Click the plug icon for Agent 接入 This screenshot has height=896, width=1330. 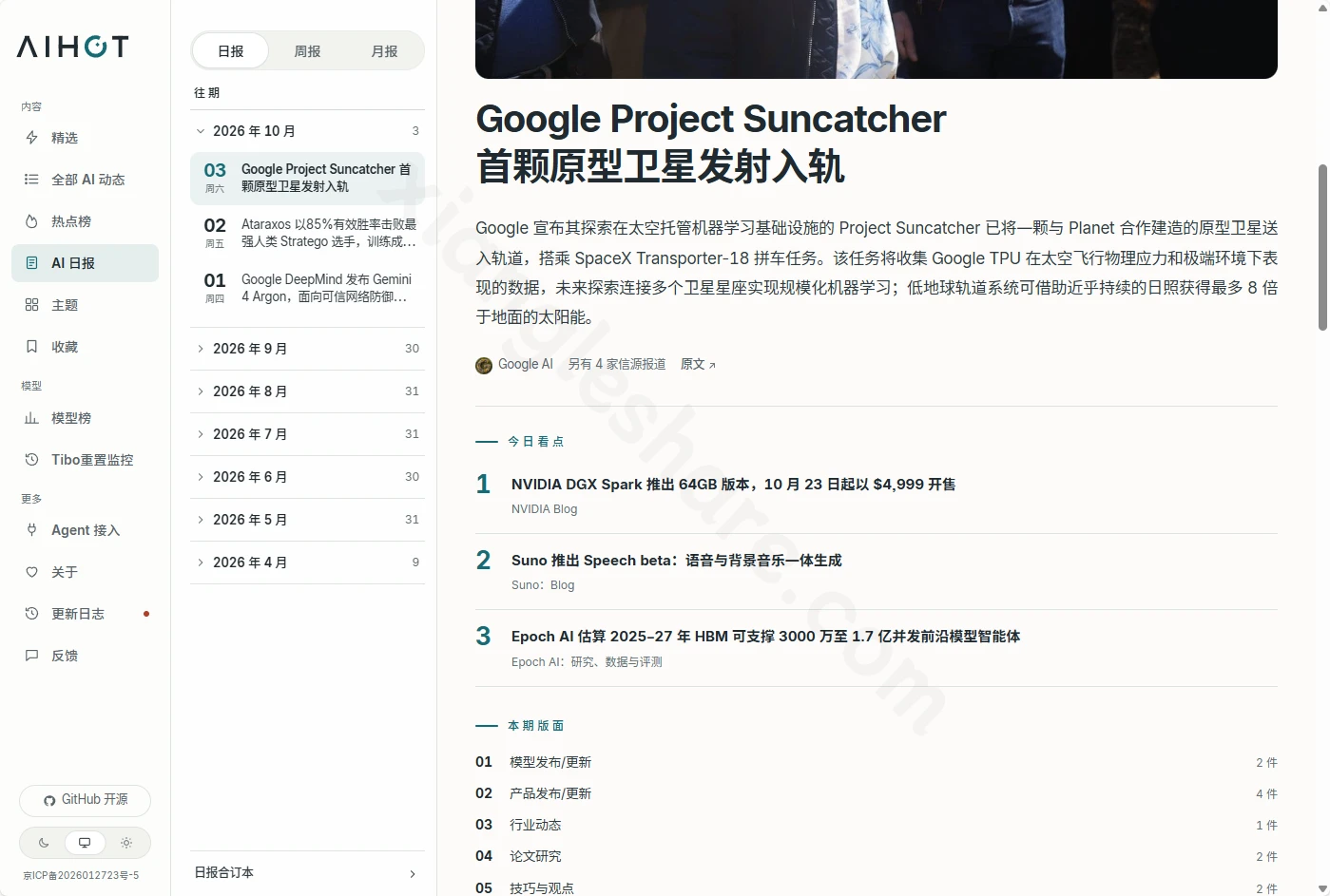[x=31, y=530]
